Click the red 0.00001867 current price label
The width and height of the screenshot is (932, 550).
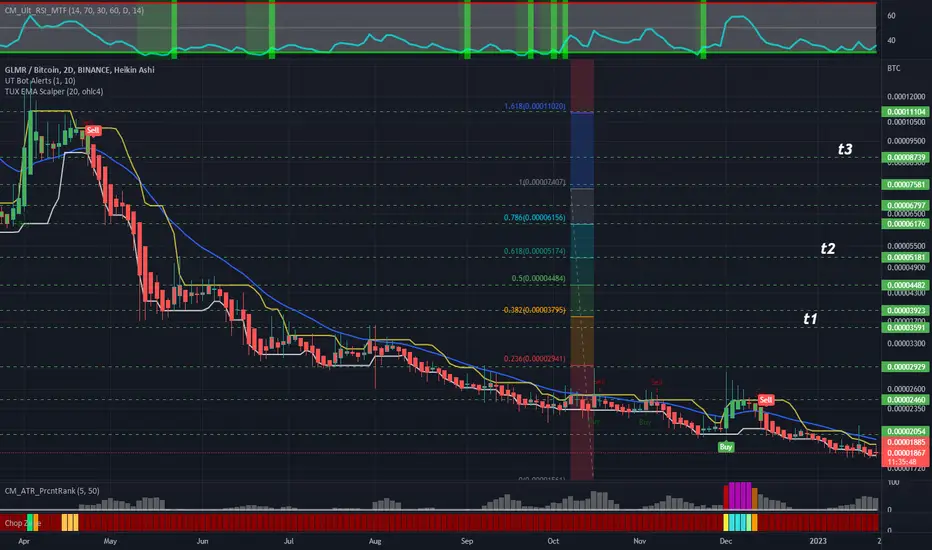[x=906, y=453]
